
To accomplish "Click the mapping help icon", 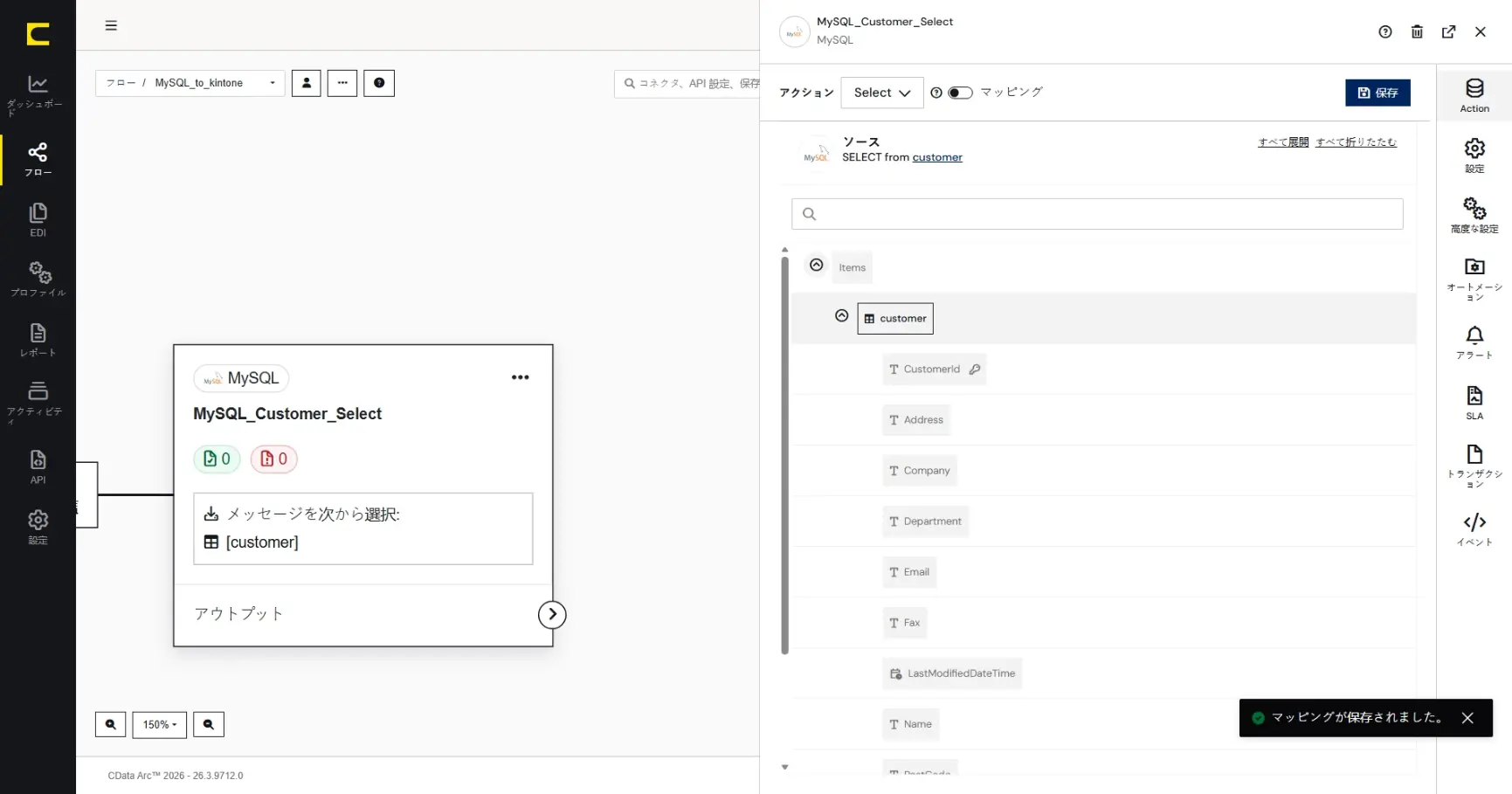I will (x=936, y=93).
